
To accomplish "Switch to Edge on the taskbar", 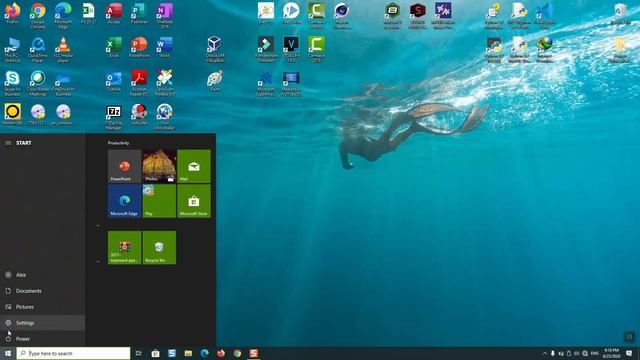I will point(204,353).
